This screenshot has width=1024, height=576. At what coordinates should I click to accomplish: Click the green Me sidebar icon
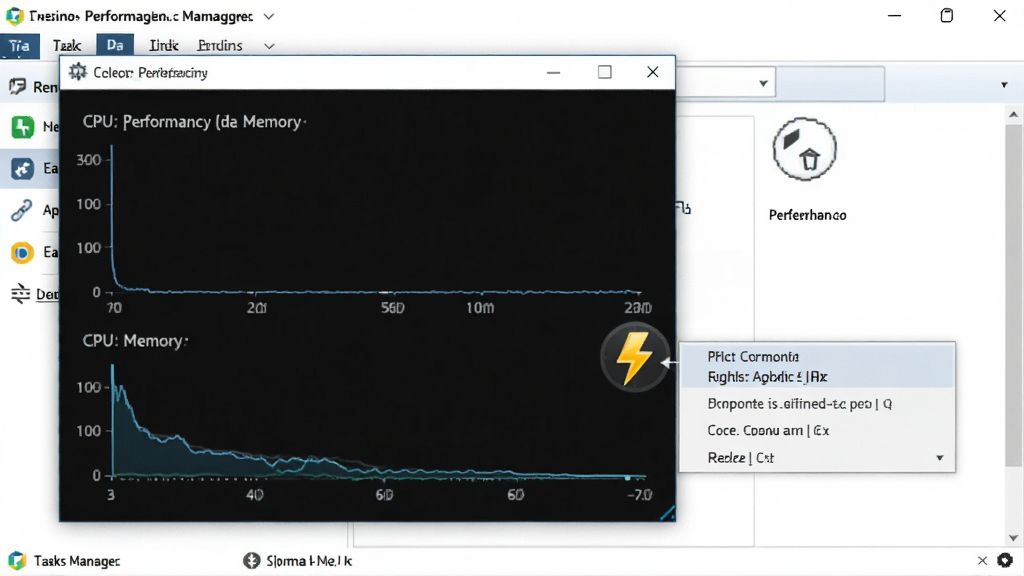(x=22, y=127)
